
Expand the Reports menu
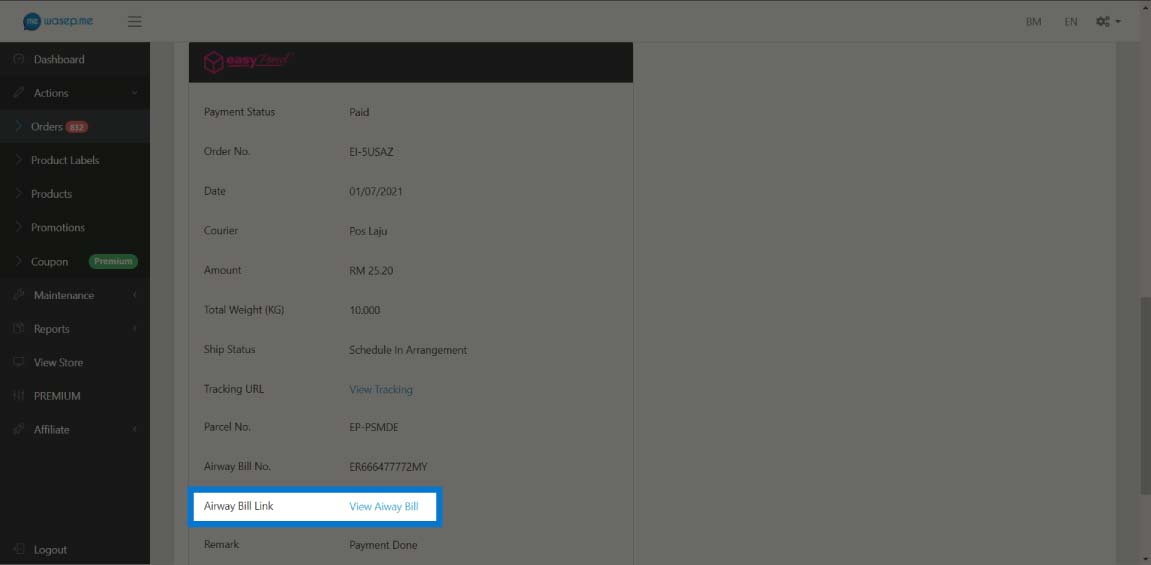click(x=75, y=329)
